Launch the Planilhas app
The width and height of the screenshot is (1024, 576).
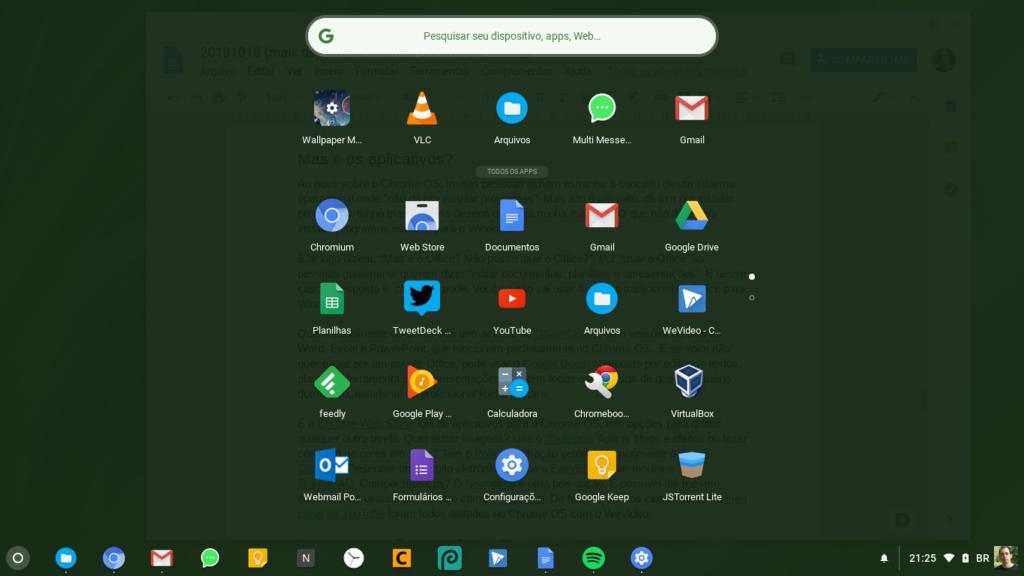(332, 299)
